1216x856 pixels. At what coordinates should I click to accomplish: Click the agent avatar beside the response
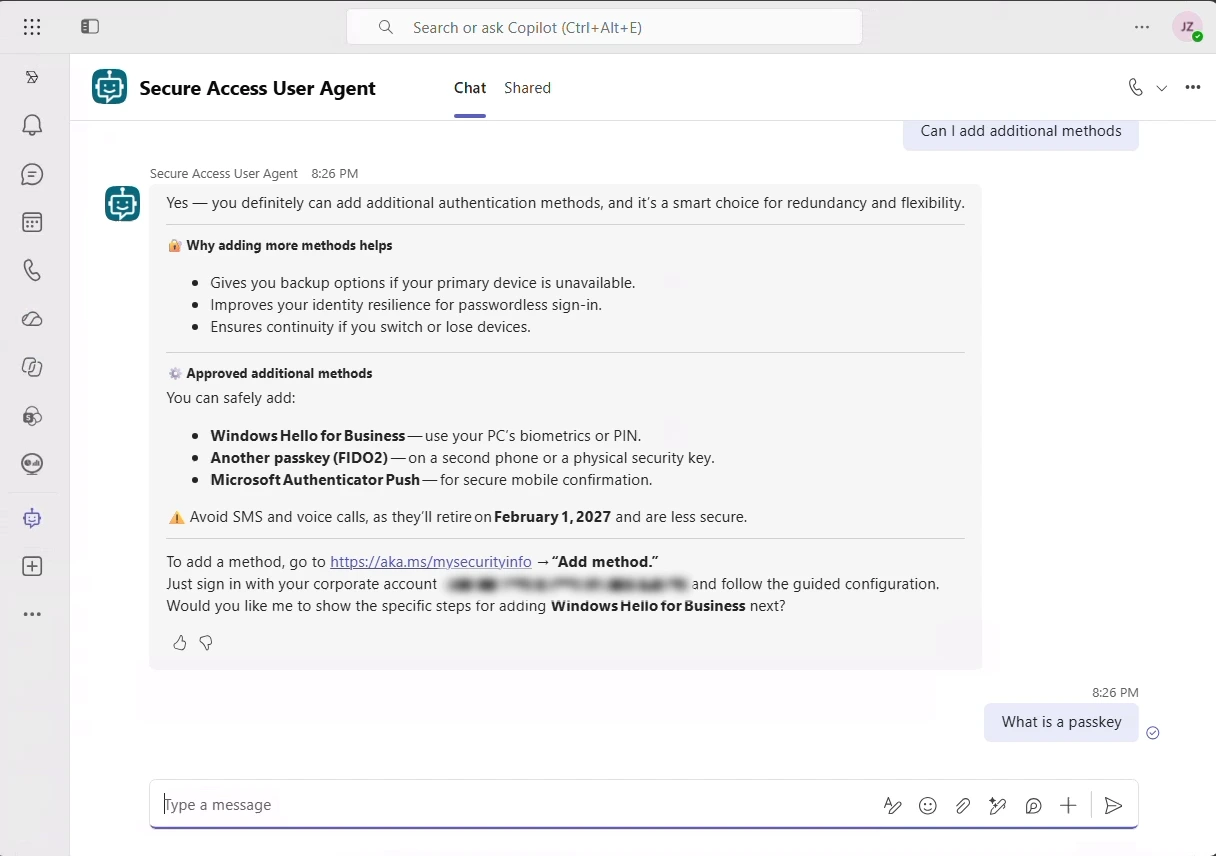coord(122,204)
